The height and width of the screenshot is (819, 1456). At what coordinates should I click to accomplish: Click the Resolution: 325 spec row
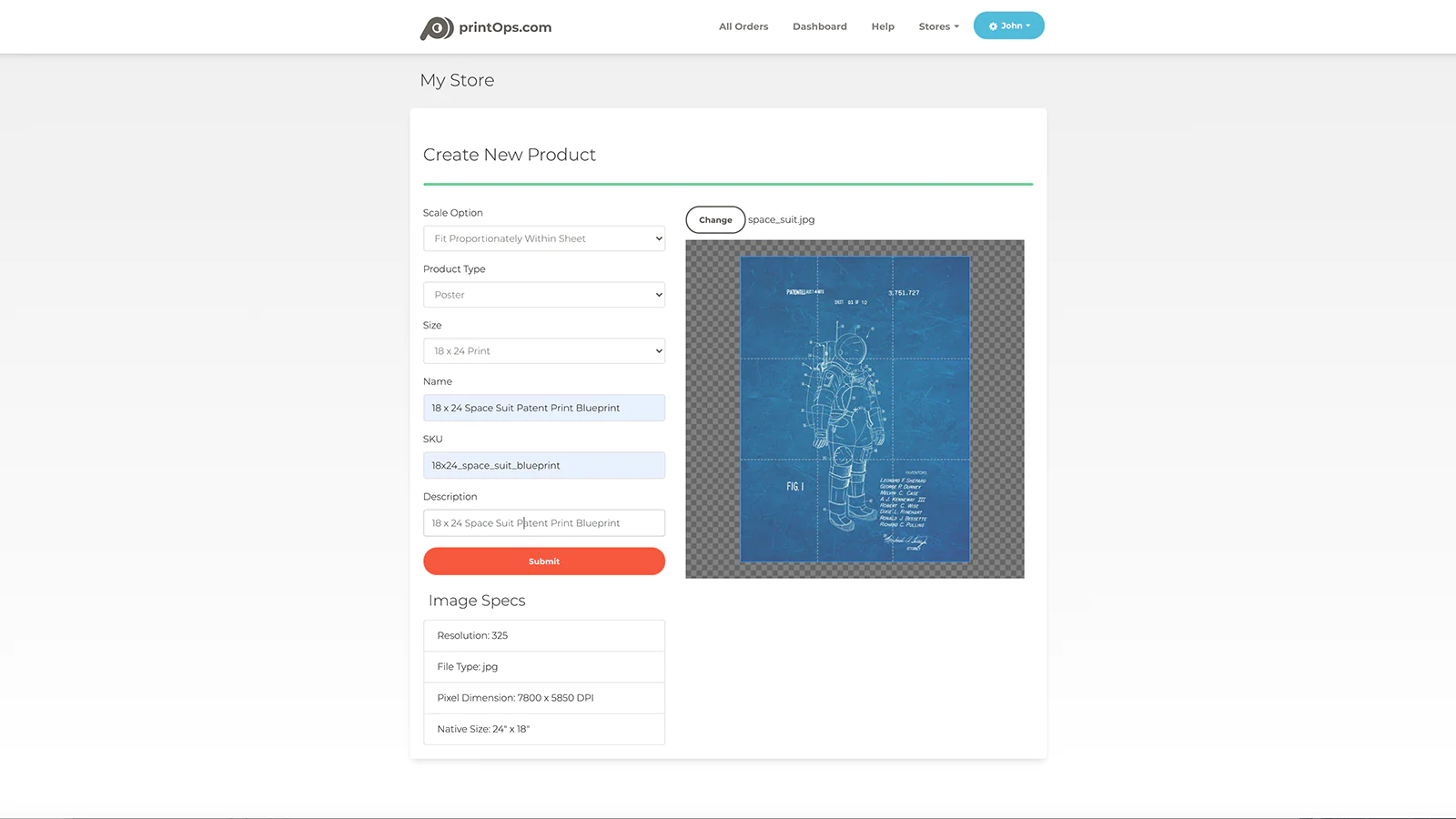click(x=543, y=636)
